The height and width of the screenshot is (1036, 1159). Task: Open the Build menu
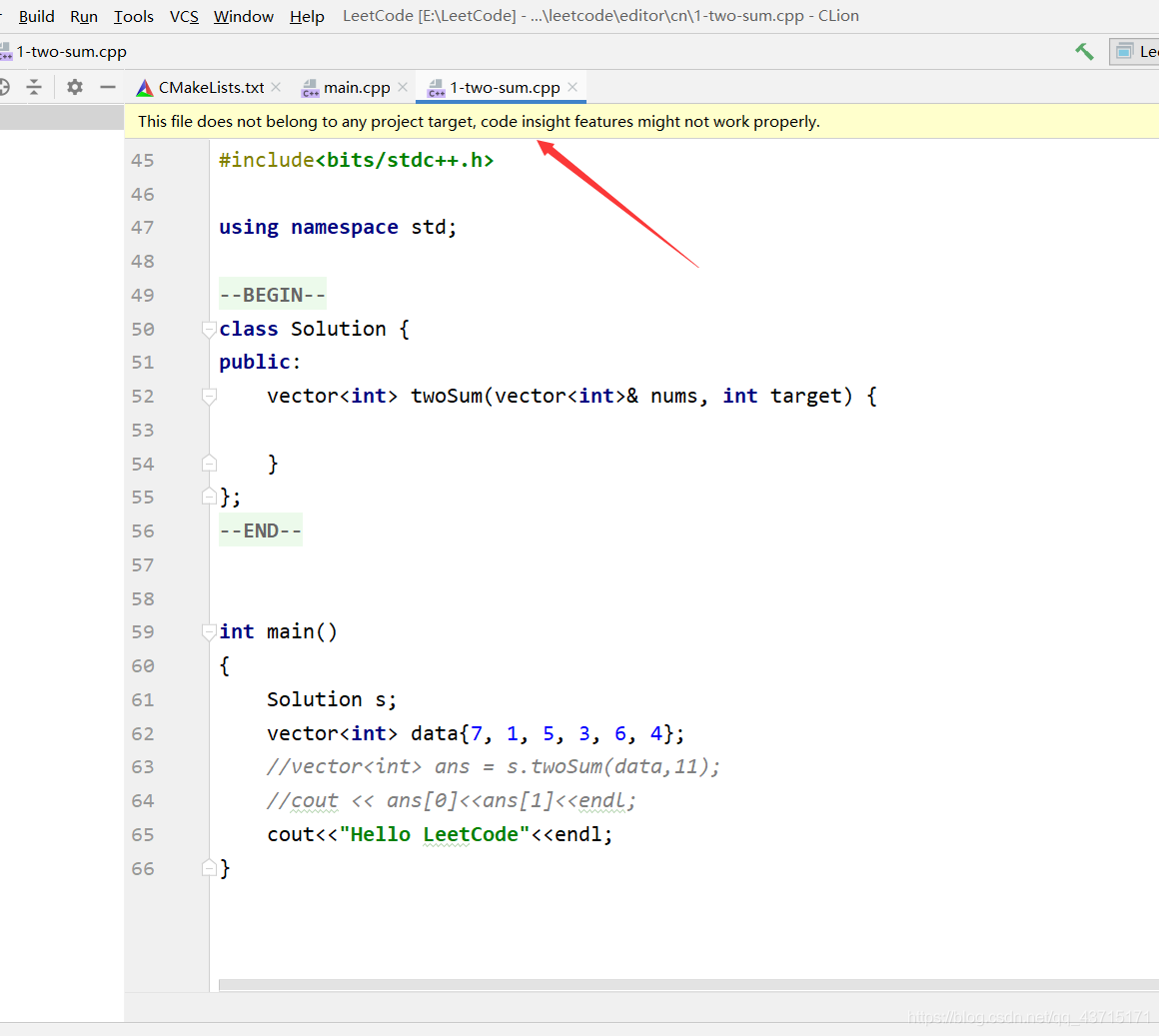click(37, 16)
